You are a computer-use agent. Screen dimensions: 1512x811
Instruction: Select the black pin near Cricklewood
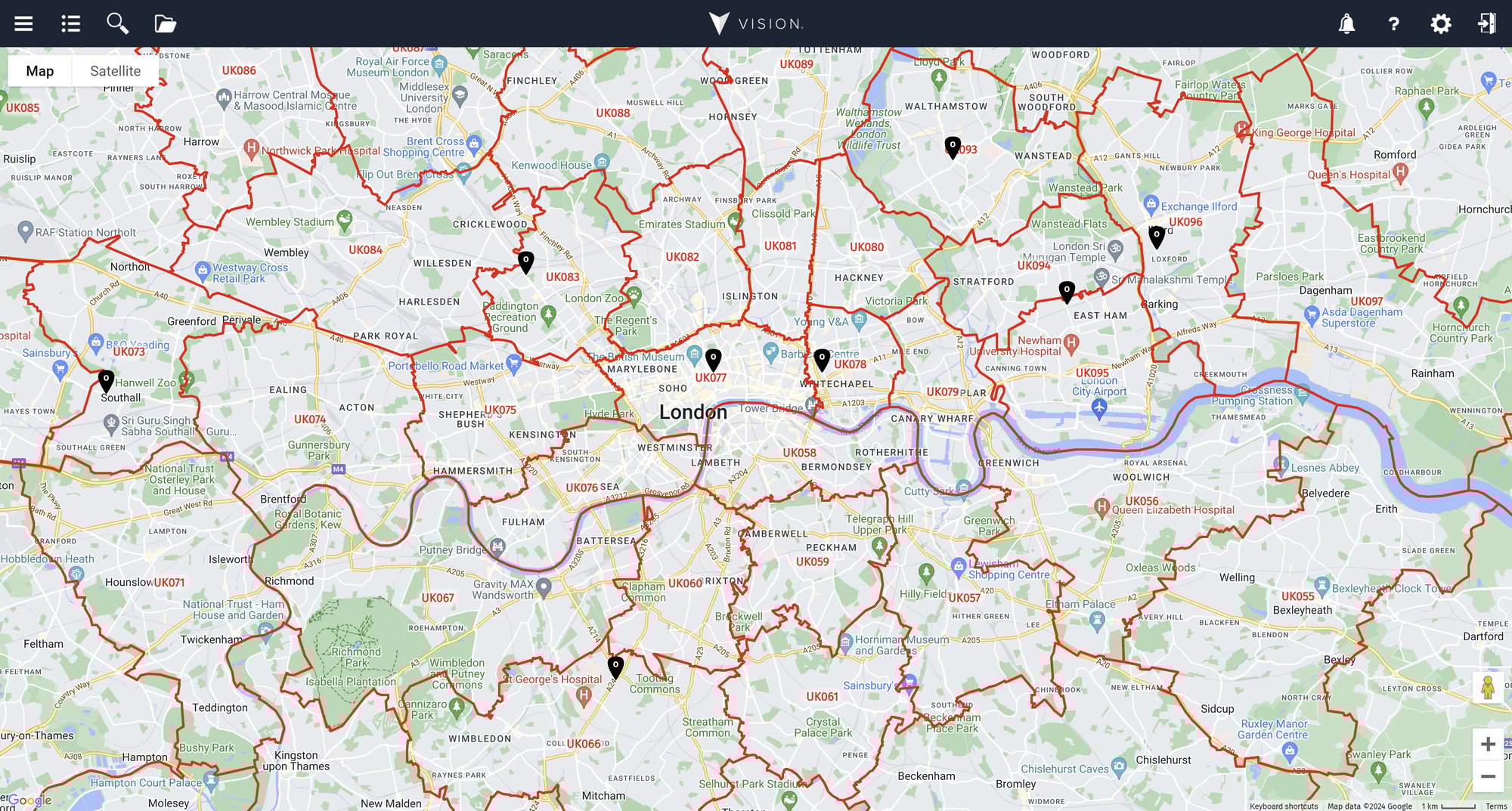(525, 262)
